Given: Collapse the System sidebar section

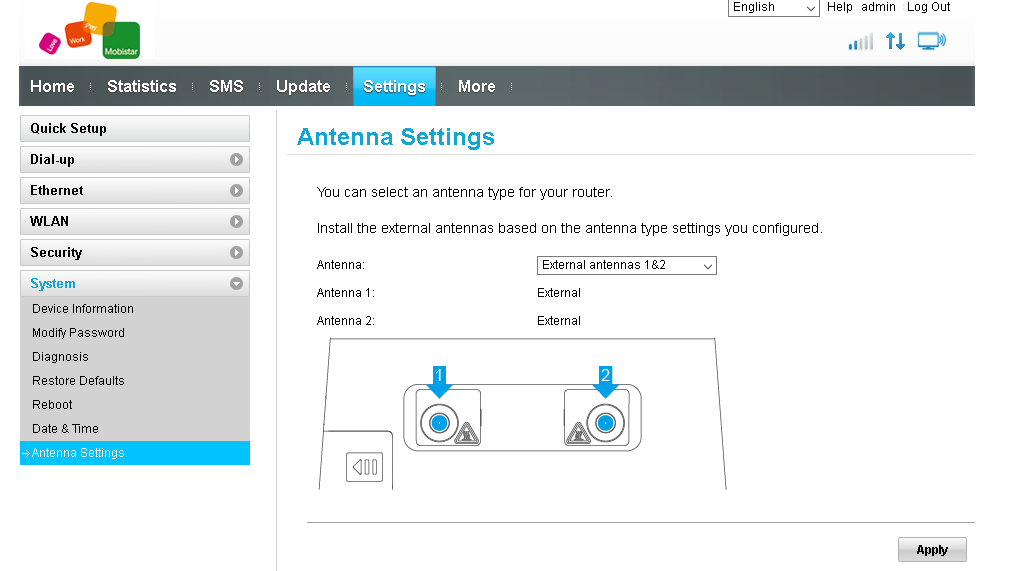Looking at the screenshot, I should pos(134,284).
